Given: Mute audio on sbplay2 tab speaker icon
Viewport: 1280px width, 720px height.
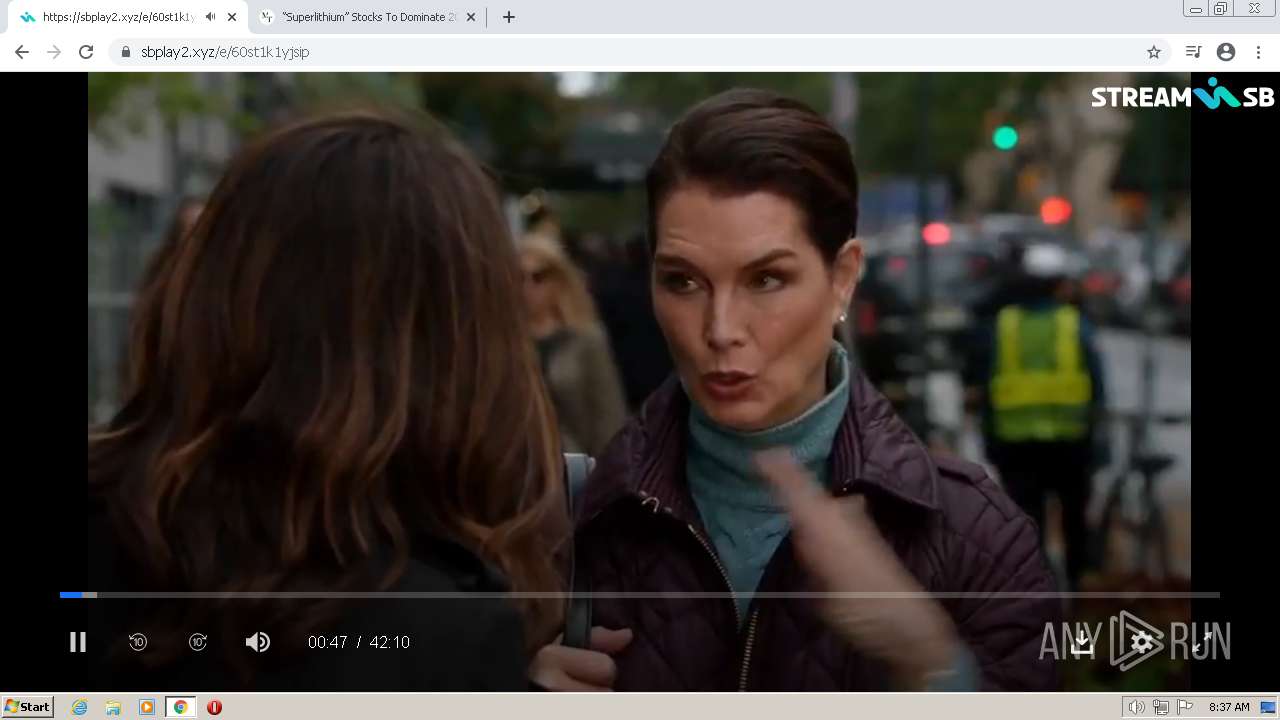Looking at the screenshot, I should (210, 17).
